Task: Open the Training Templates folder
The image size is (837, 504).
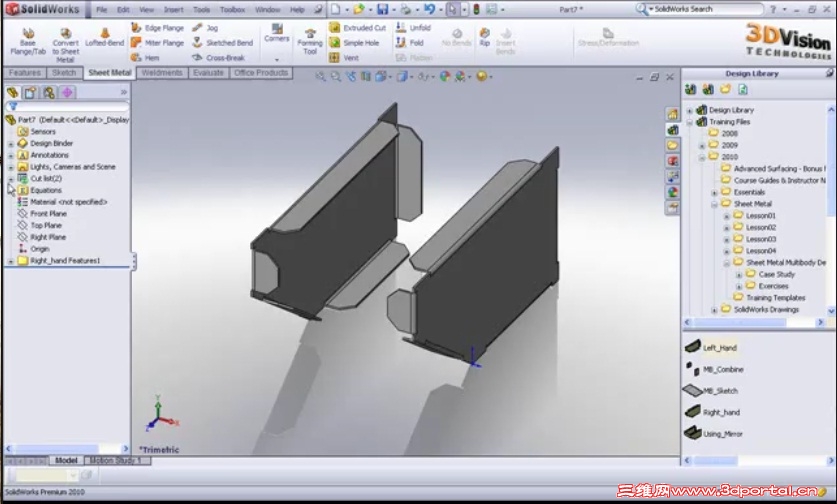Action: click(x=769, y=297)
